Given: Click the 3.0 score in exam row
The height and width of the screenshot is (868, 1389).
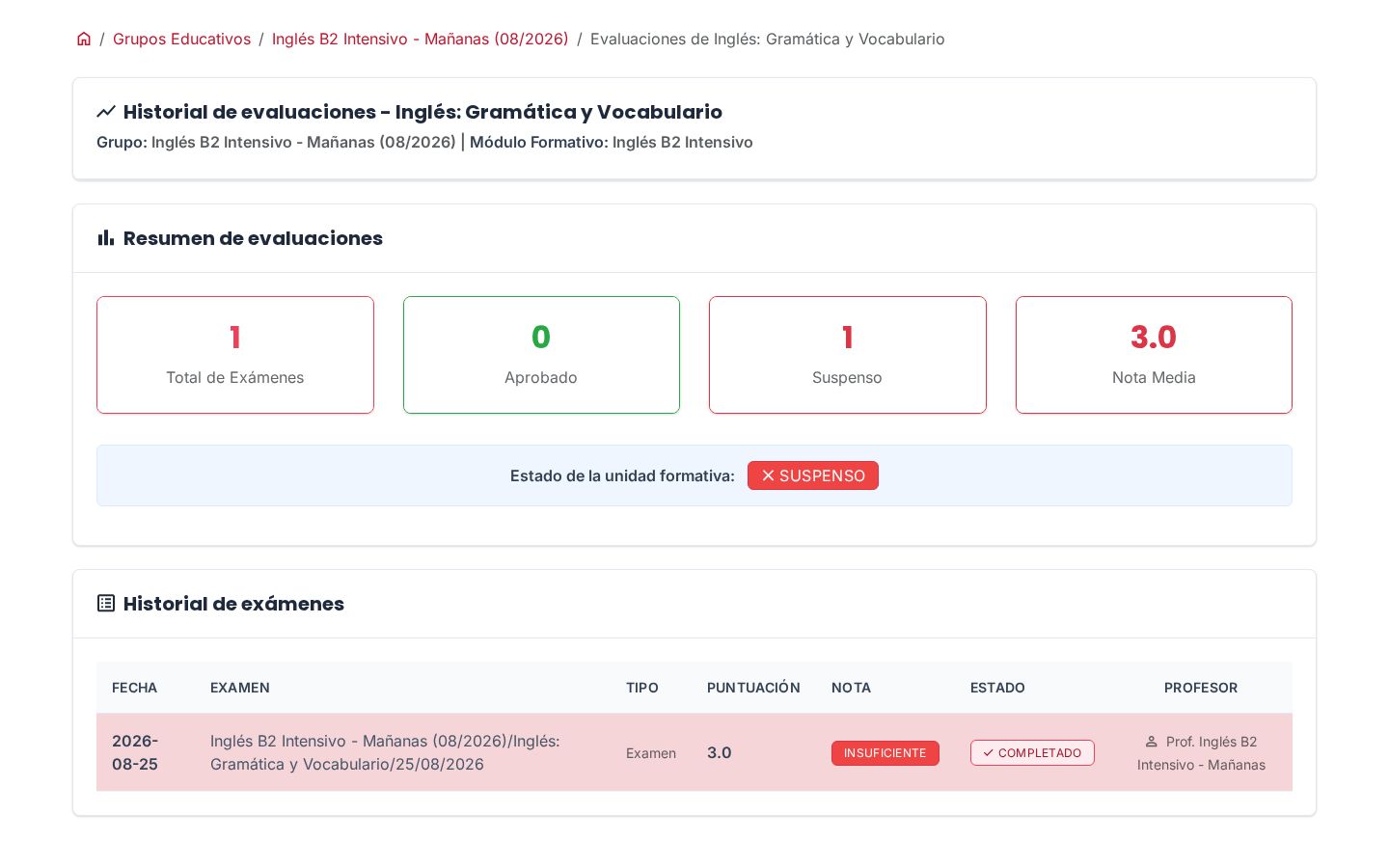Looking at the screenshot, I should pyautogui.click(x=720, y=752).
